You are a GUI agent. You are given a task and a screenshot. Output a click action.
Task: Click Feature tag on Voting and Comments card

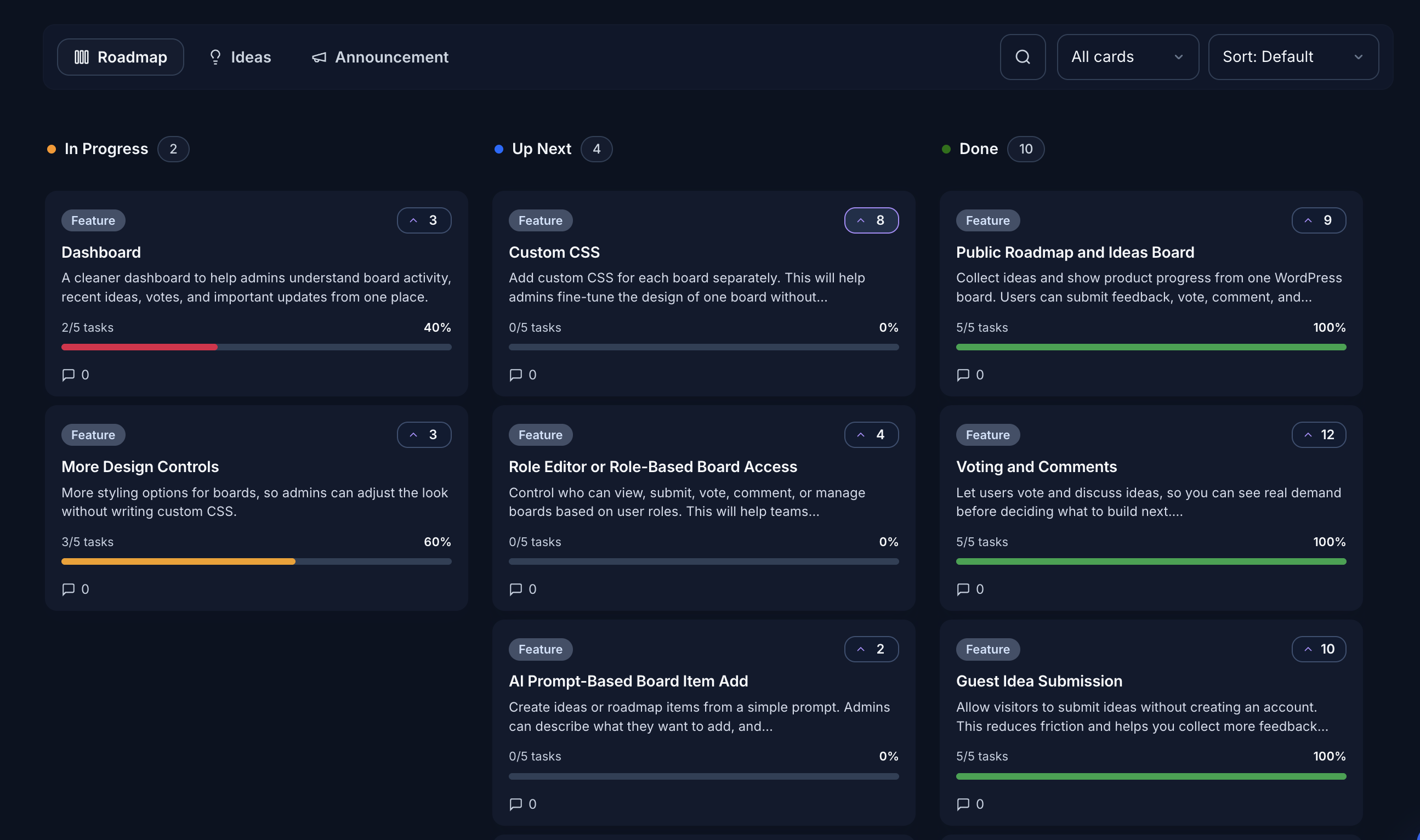[987, 435]
